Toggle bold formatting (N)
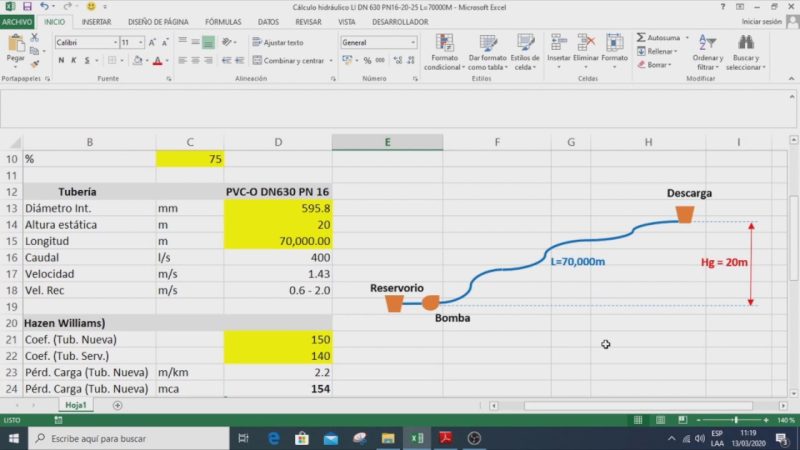This screenshot has width=800, height=450. coord(61,60)
